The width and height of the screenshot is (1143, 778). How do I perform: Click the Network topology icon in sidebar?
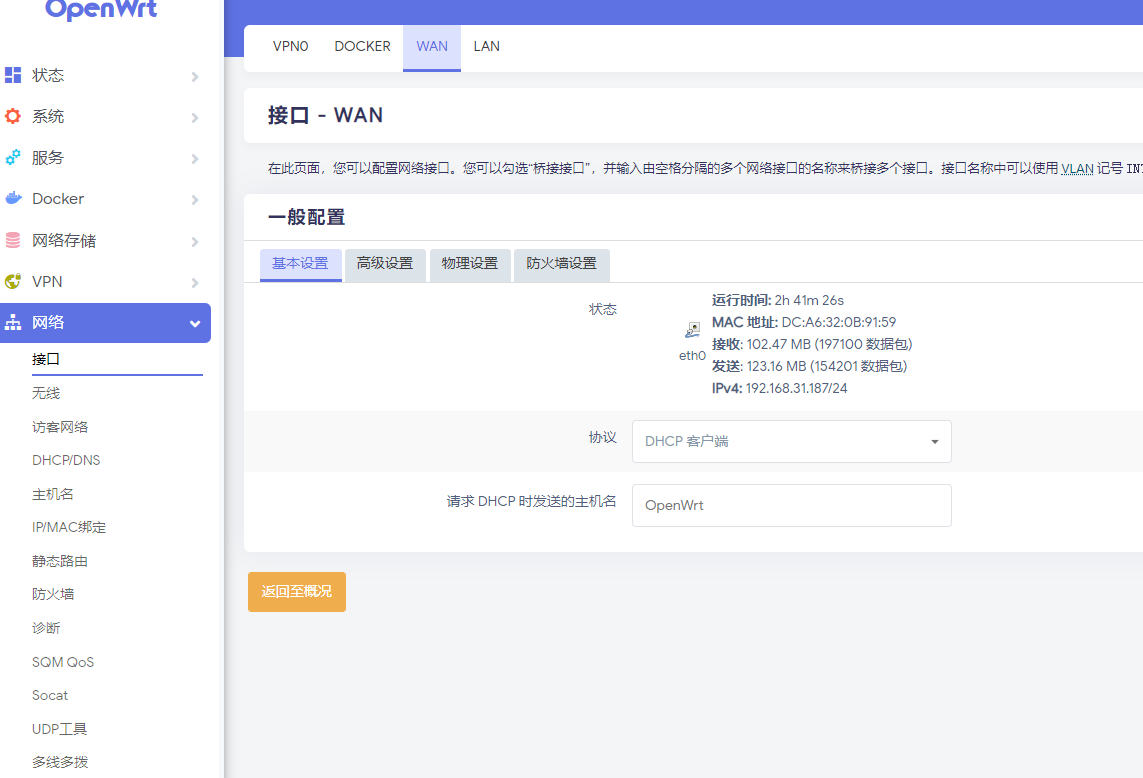13,323
